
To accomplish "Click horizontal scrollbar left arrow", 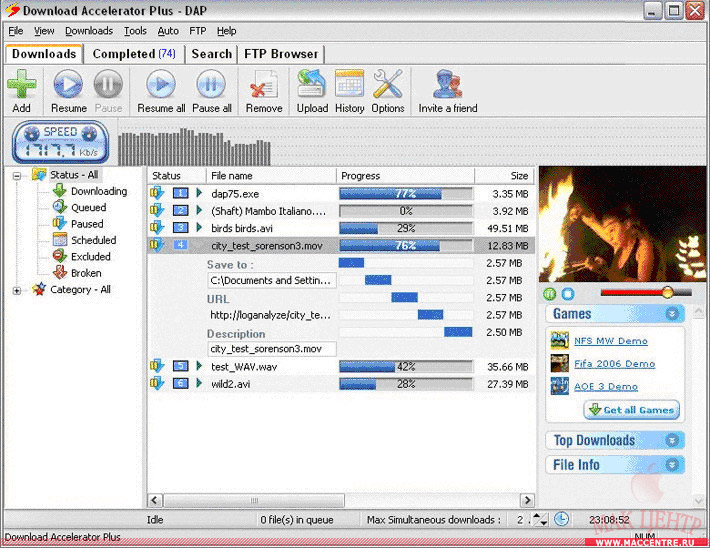I will pos(154,500).
